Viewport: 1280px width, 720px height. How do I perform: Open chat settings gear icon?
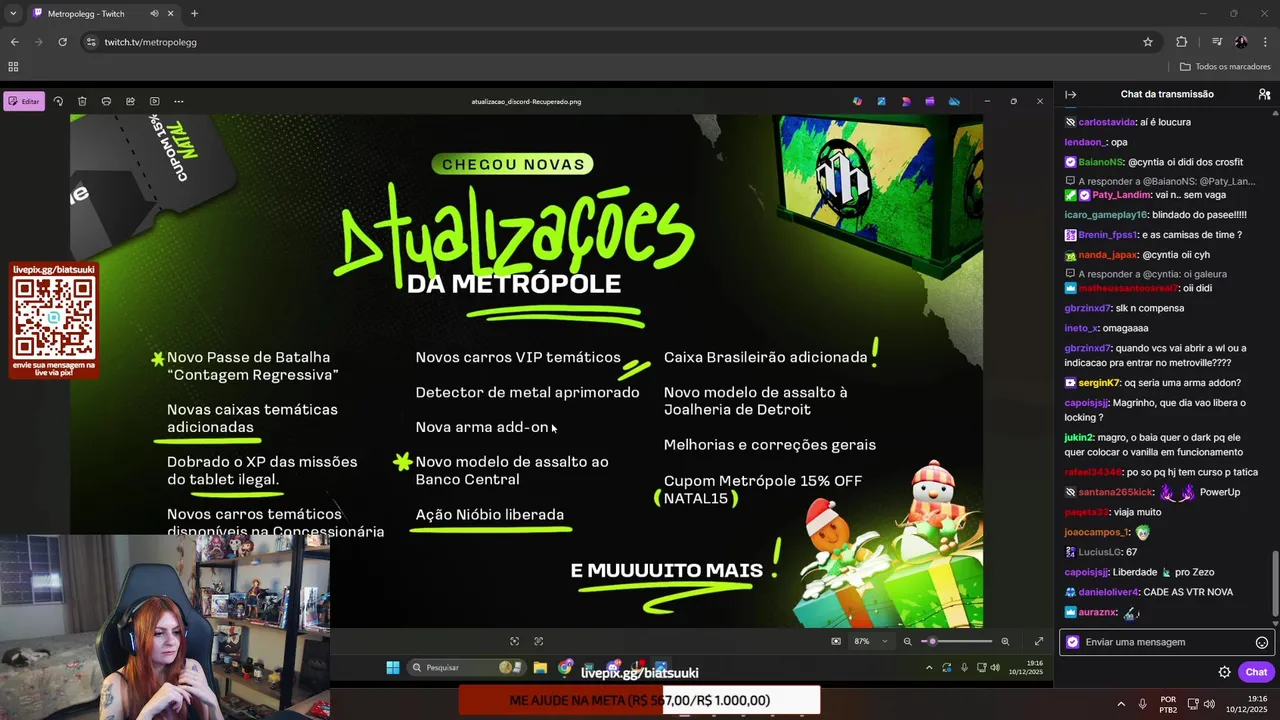pos(1224,672)
